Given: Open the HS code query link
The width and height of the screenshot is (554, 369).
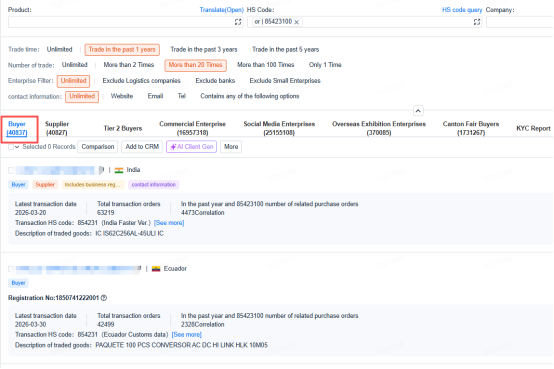Looking at the screenshot, I should point(462,10).
